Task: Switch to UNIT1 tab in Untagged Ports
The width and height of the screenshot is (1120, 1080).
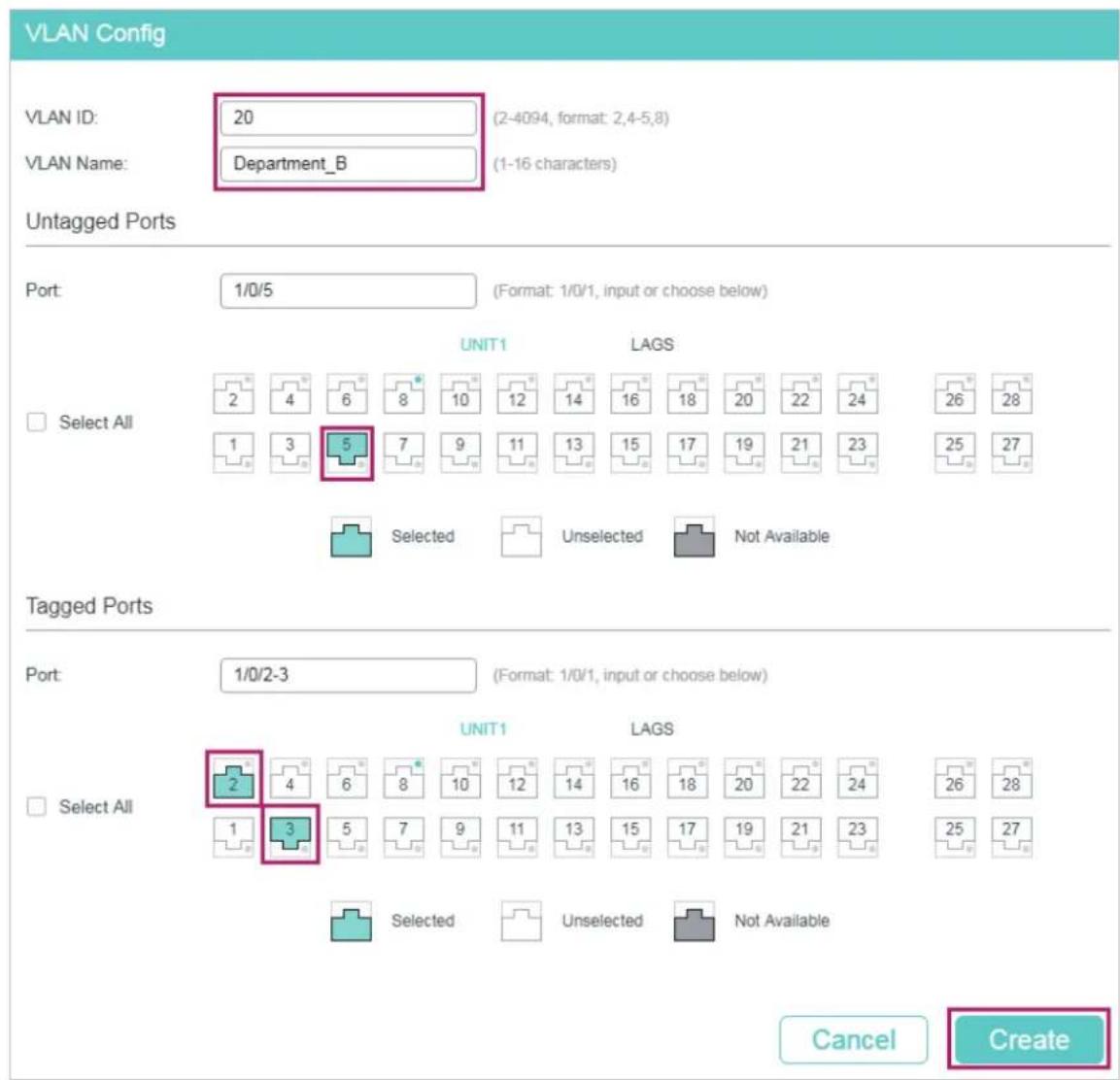Action: click(483, 345)
